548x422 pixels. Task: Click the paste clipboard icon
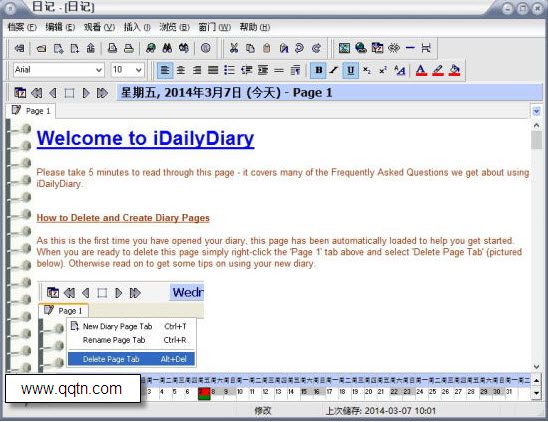267,48
